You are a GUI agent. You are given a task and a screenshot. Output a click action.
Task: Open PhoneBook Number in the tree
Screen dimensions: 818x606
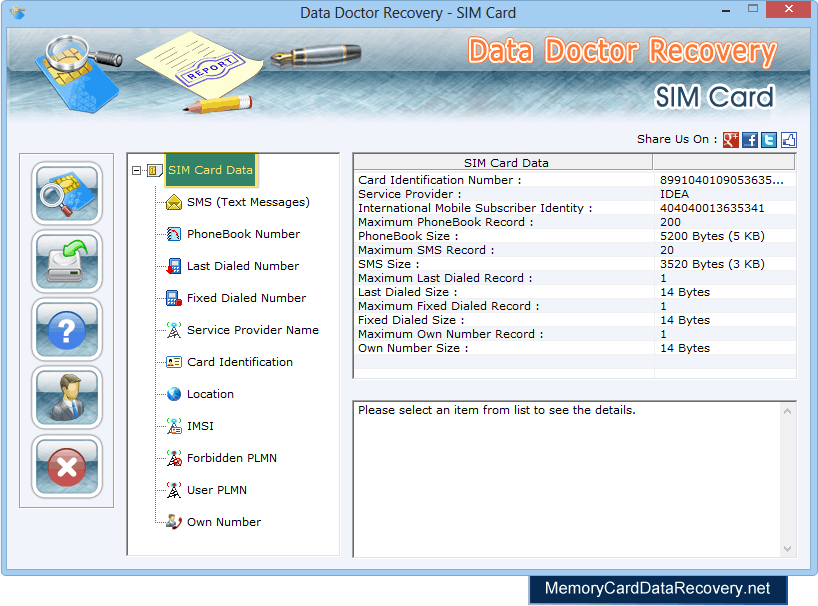tap(244, 234)
